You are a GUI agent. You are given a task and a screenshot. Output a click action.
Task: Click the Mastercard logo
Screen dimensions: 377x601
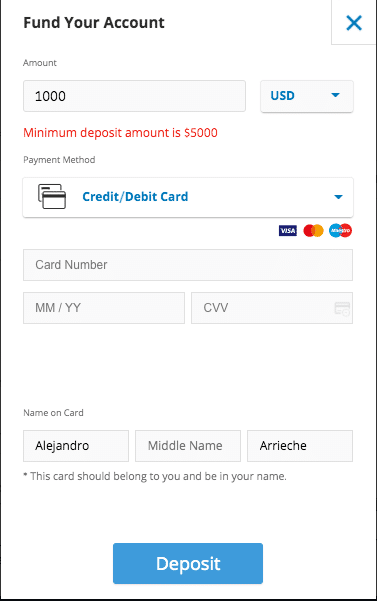coord(313,230)
